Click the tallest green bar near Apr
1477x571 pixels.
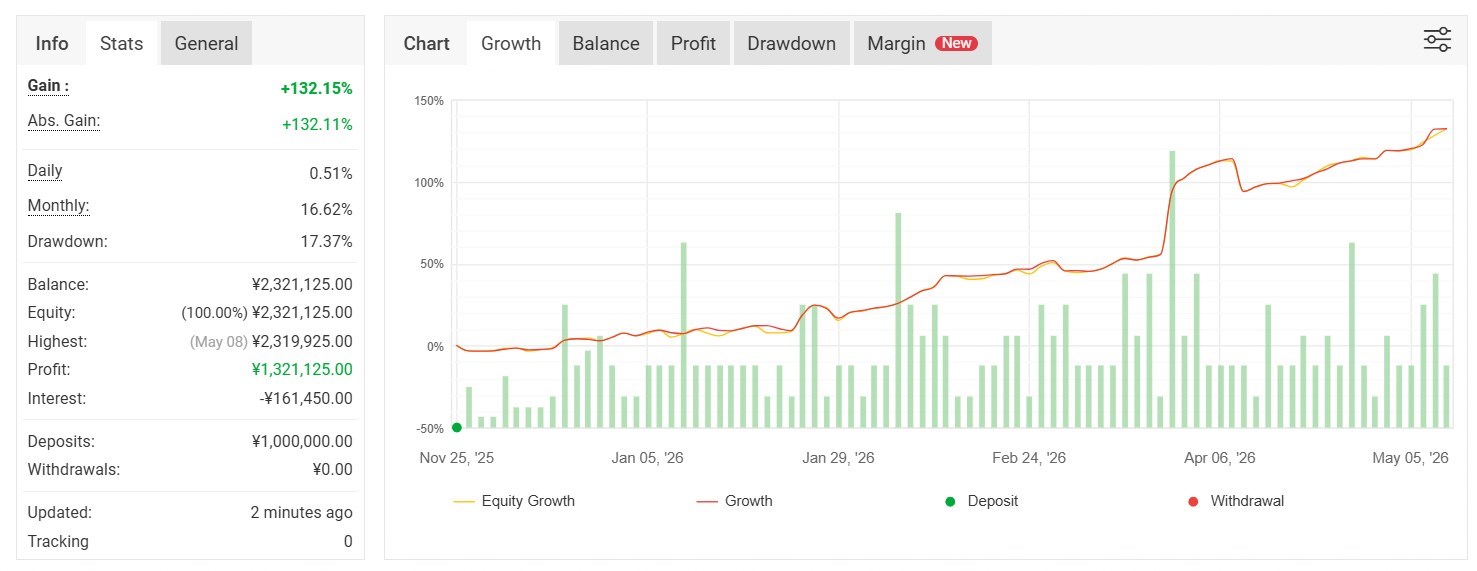[x=1172, y=289]
